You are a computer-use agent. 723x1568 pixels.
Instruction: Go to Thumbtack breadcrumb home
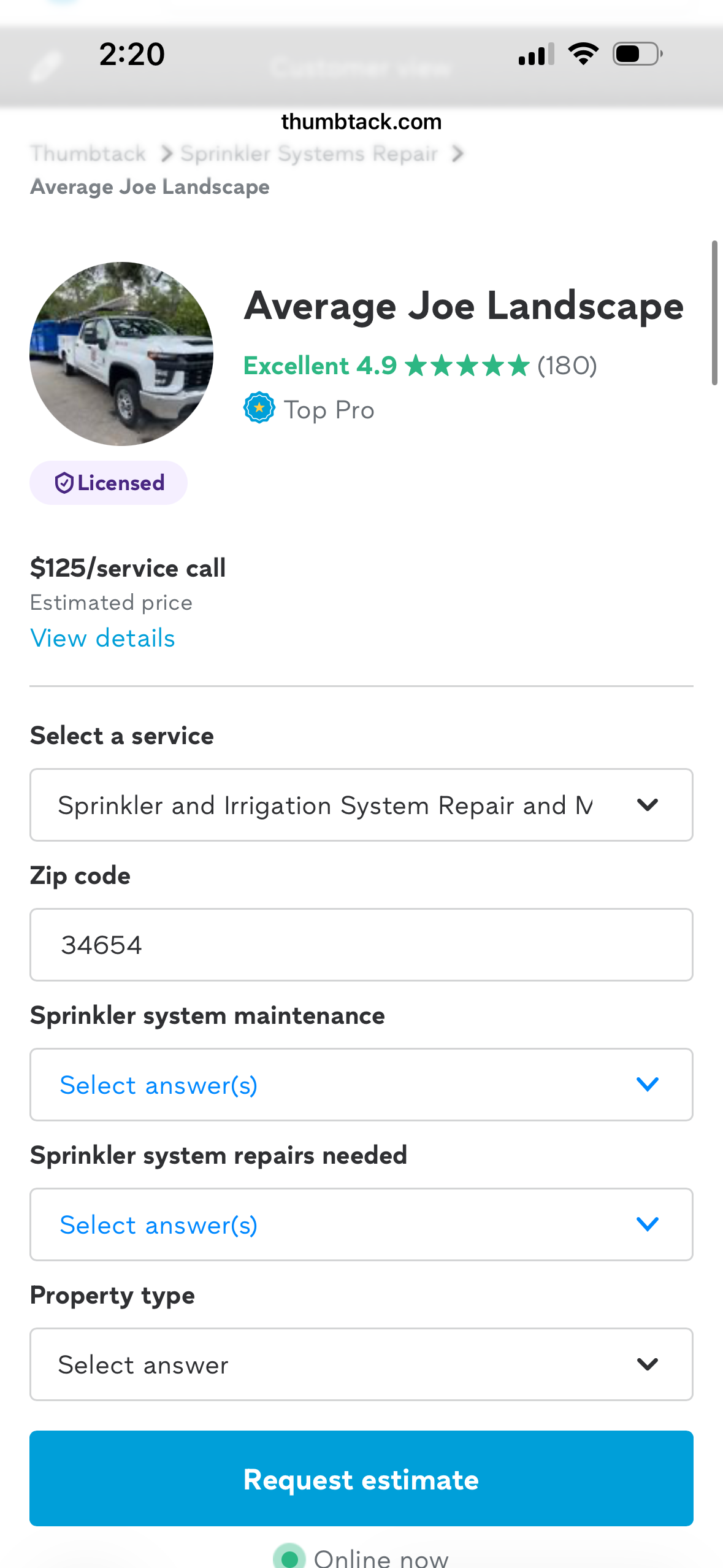[x=88, y=153]
